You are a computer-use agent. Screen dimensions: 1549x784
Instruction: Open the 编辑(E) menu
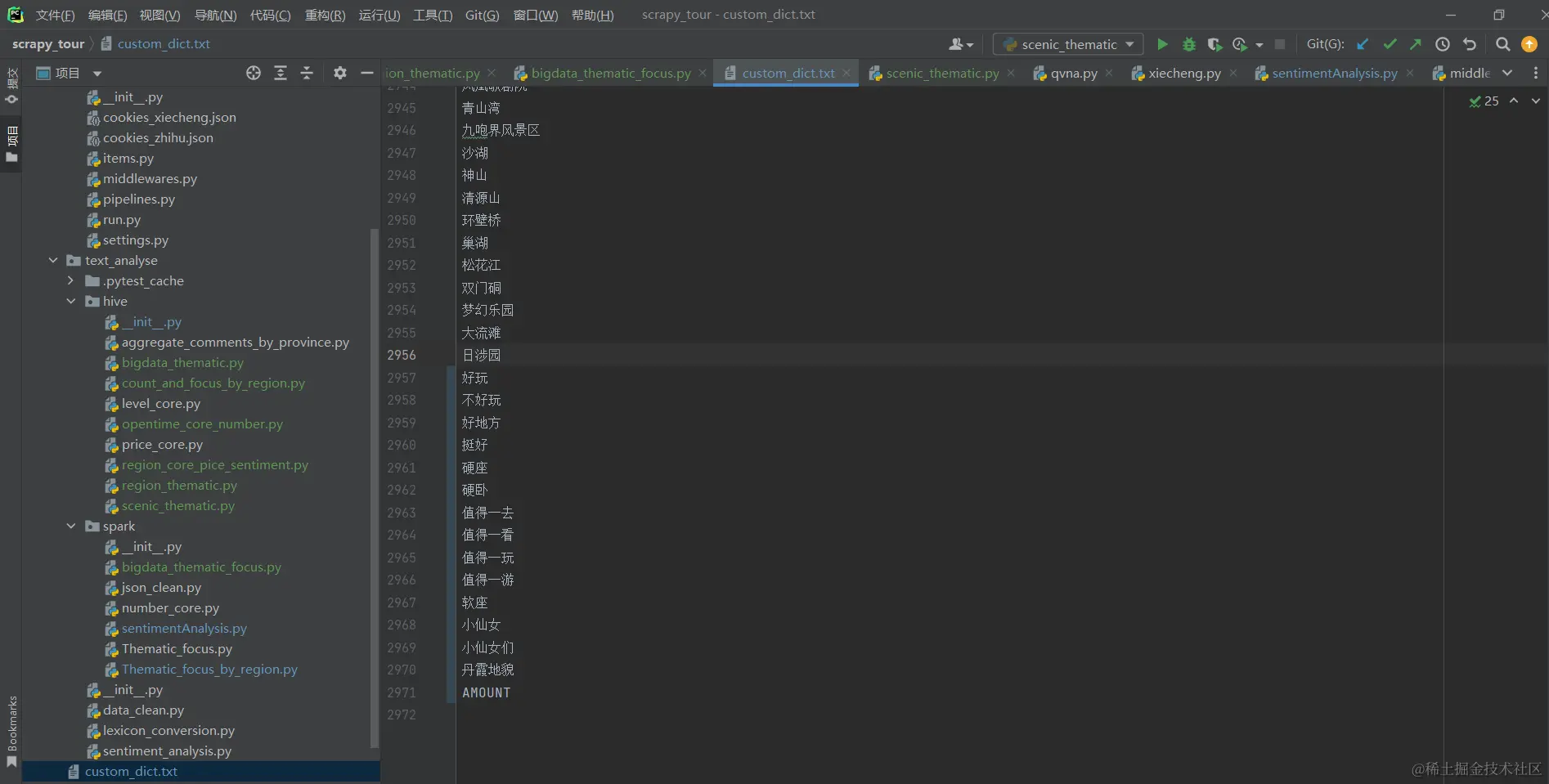pyautogui.click(x=107, y=16)
